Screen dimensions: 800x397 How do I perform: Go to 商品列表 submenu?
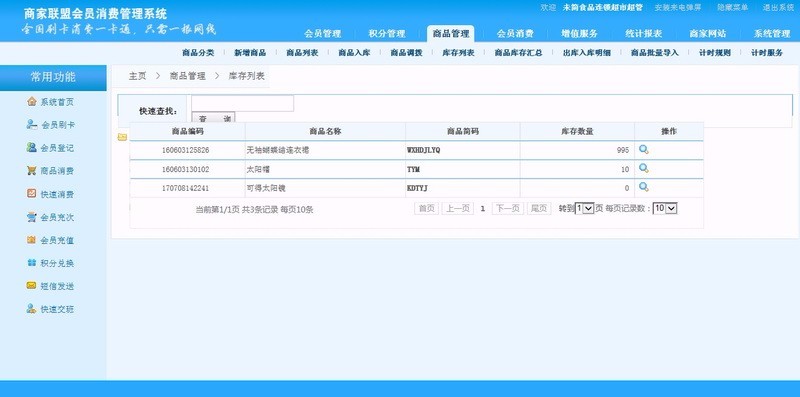302,53
